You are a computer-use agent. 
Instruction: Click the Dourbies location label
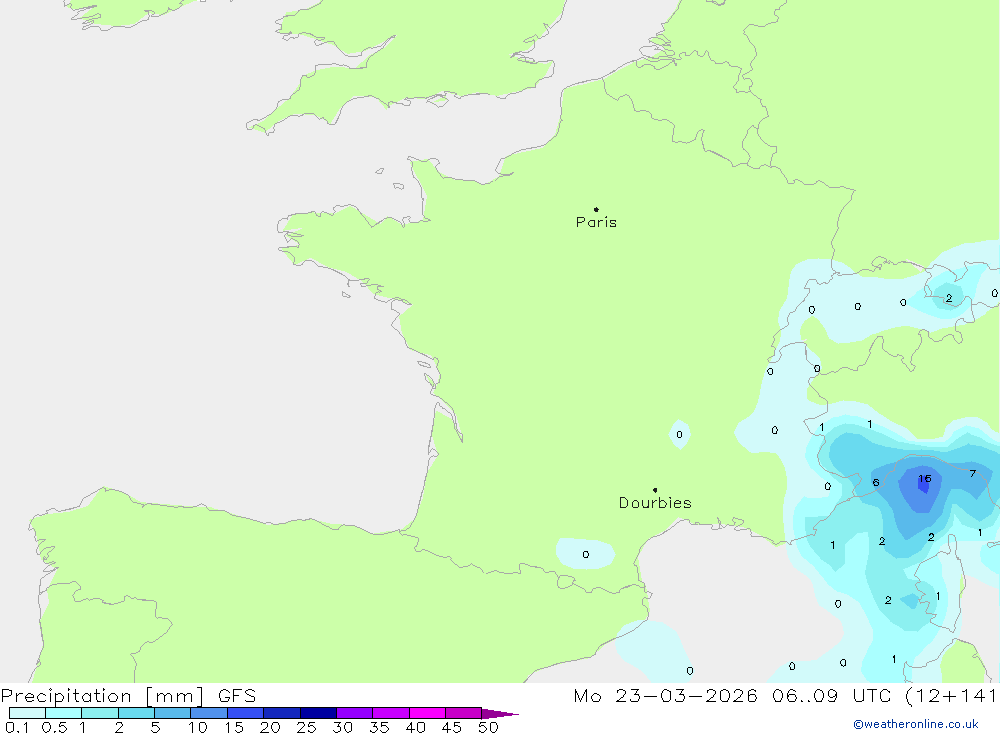click(x=655, y=503)
